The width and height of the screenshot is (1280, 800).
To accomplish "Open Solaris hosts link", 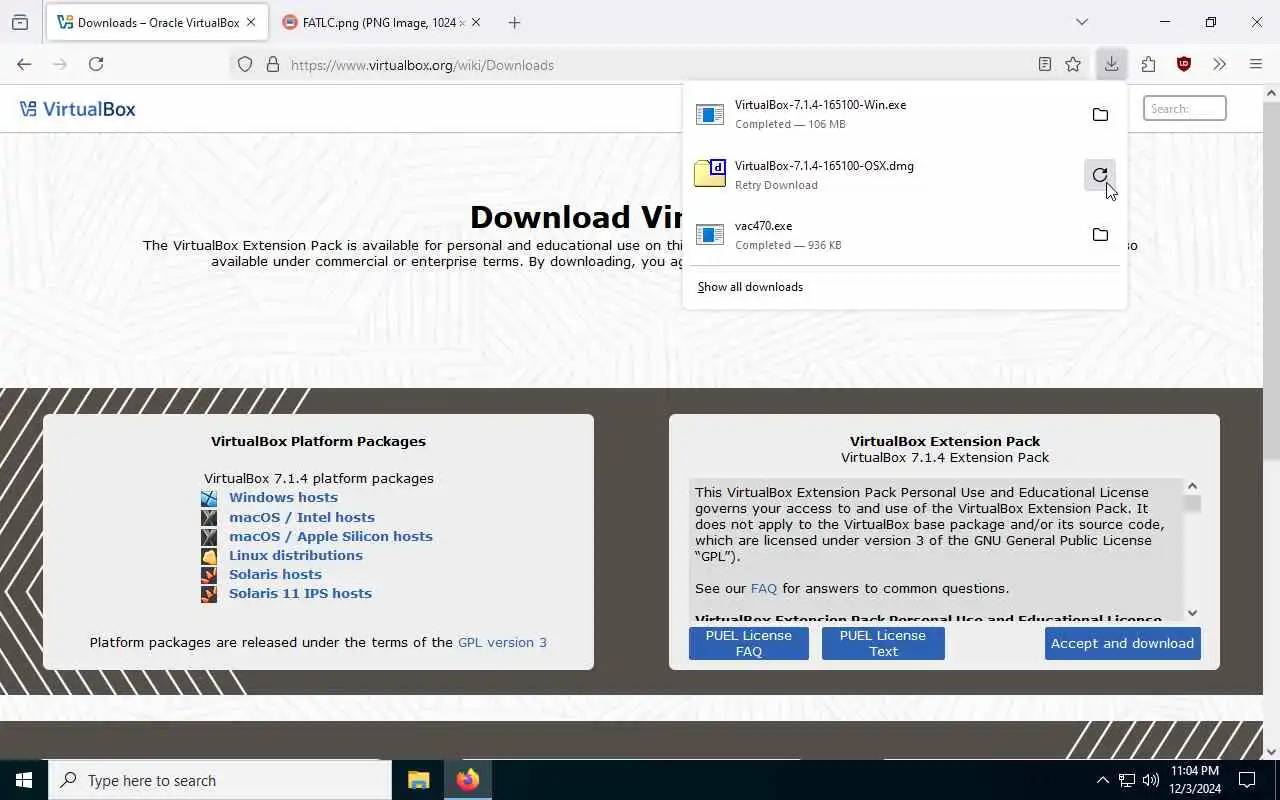I will click(275, 574).
